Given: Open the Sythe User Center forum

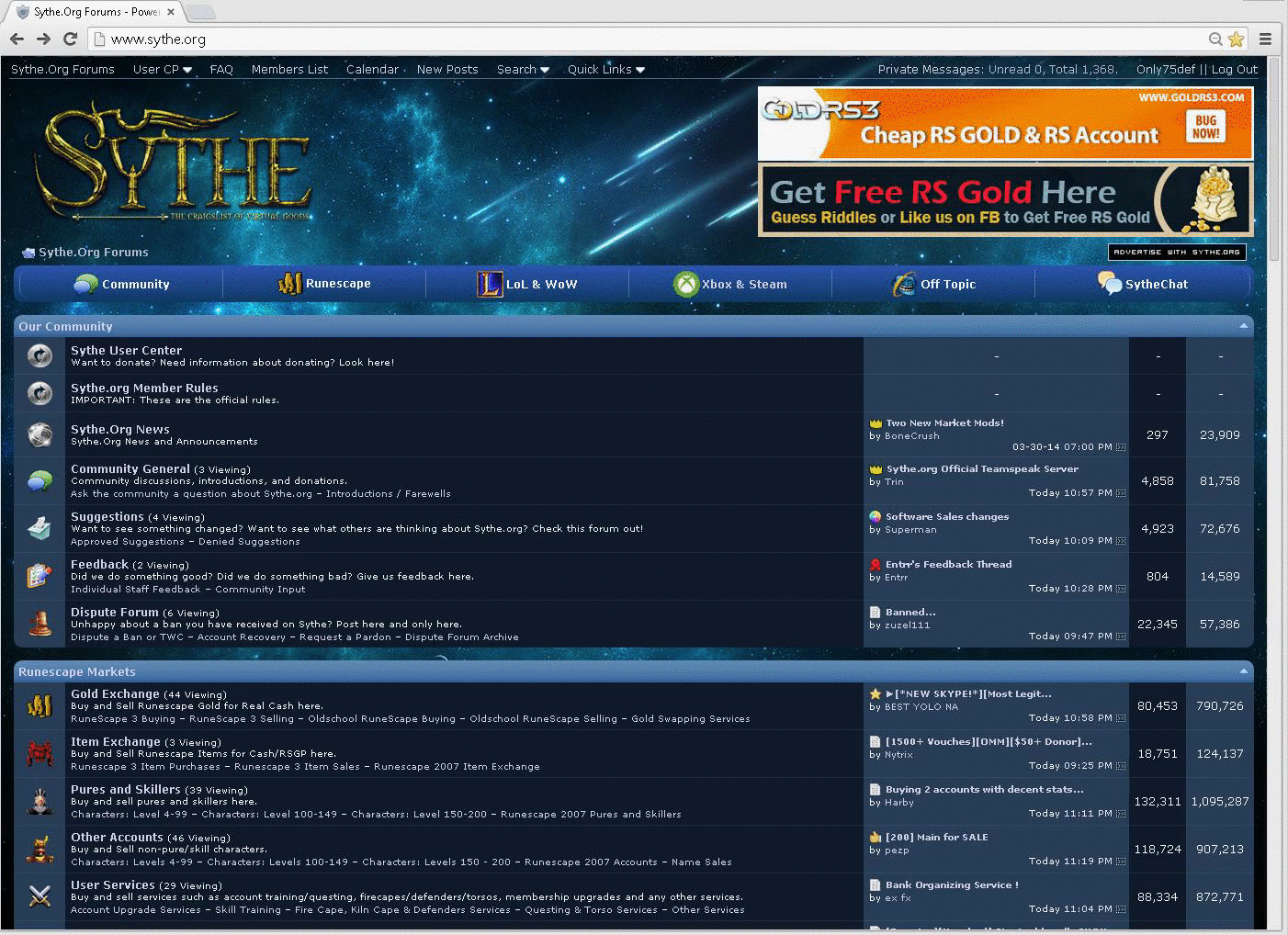Looking at the screenshot, I should coord(126,350).
